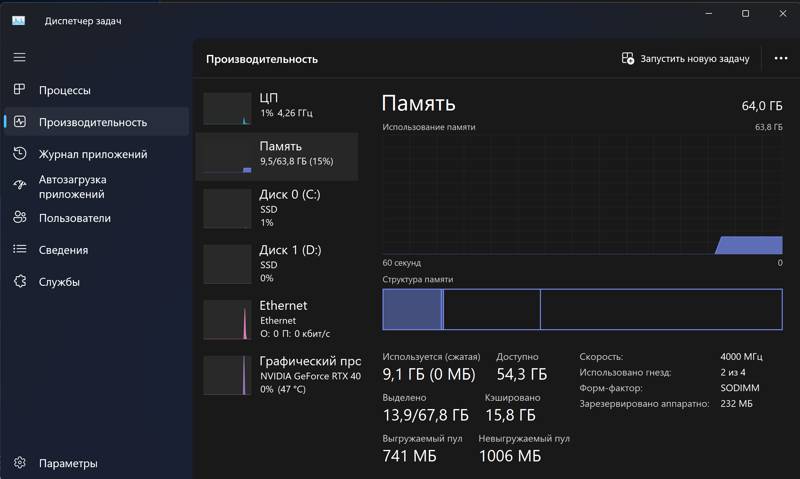Click the Task Manager app icon in title bar
Viewport: 800px width, 479px height.
point(19,20)
